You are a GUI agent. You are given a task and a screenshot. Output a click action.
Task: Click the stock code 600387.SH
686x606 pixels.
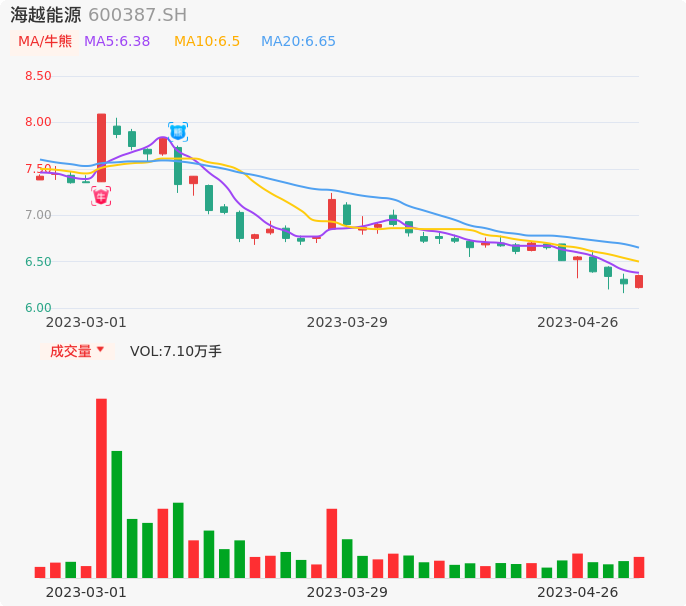click(x=138, y=15)
